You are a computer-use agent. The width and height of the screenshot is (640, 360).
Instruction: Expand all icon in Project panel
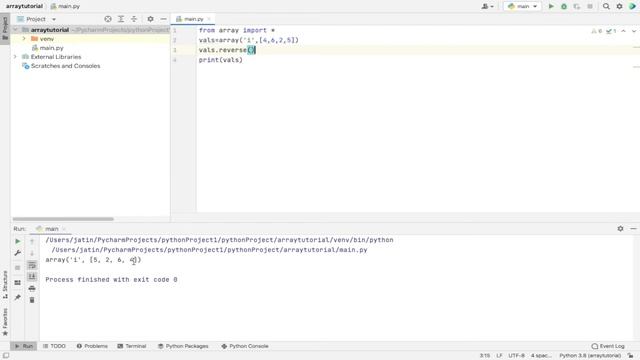point(121,19)
